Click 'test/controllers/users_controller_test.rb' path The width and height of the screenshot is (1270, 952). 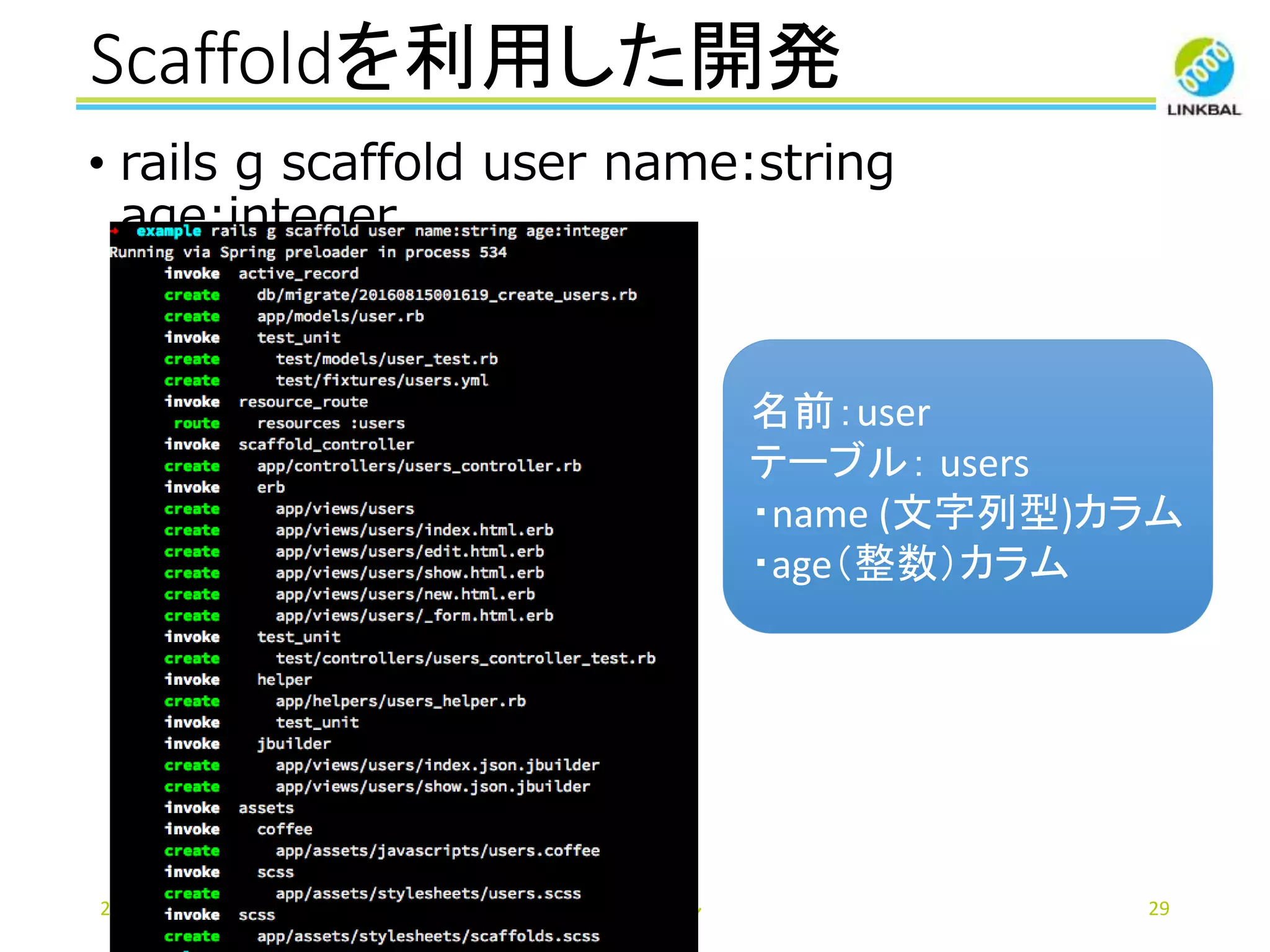pyautogui.click(x=466, y=659)
